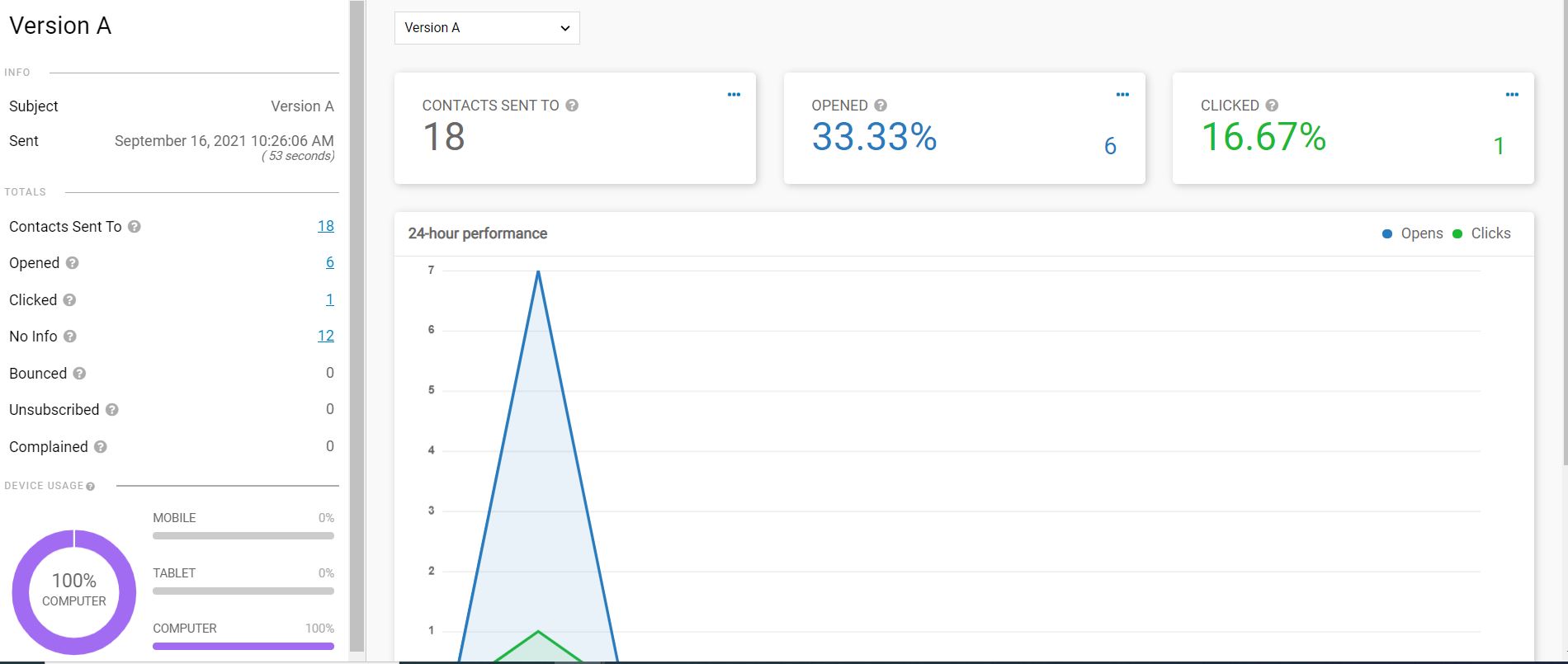
Task: Click help icon beside Opened total
Action: (72, 263)
